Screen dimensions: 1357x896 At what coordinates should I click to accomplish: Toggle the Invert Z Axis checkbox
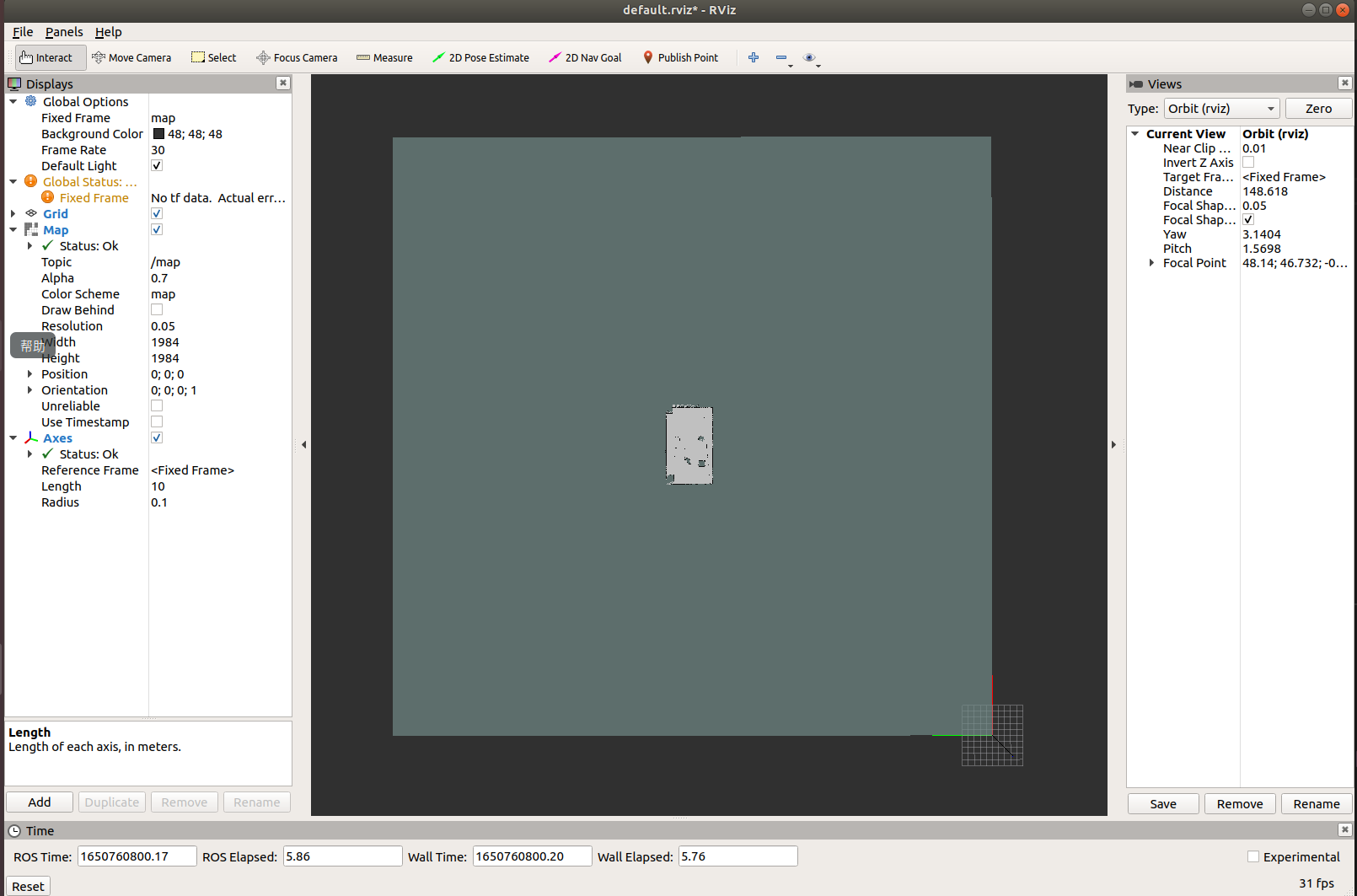coord(1248,162)
